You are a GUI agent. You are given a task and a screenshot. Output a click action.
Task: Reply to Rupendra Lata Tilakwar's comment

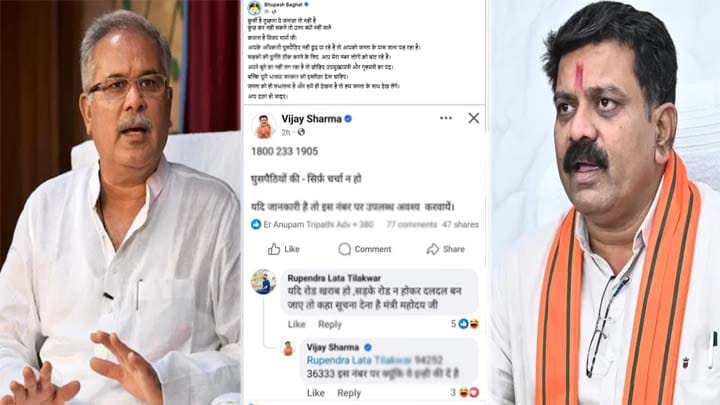330,324
